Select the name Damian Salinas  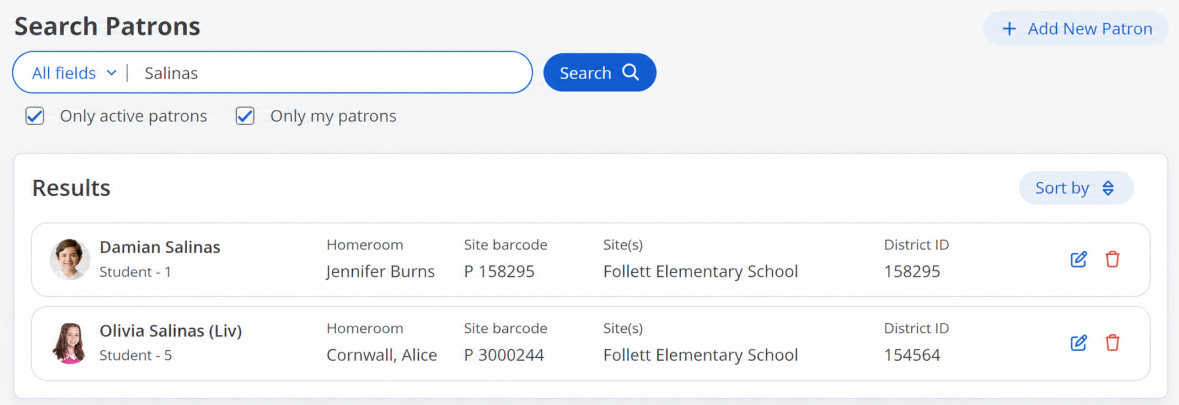coord(160,247)
